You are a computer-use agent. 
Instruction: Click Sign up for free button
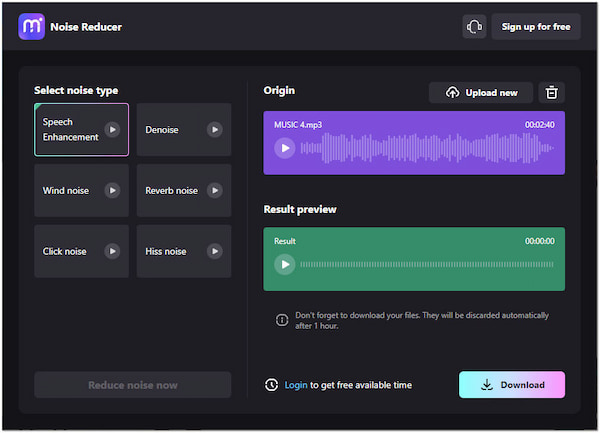point(536,27)
